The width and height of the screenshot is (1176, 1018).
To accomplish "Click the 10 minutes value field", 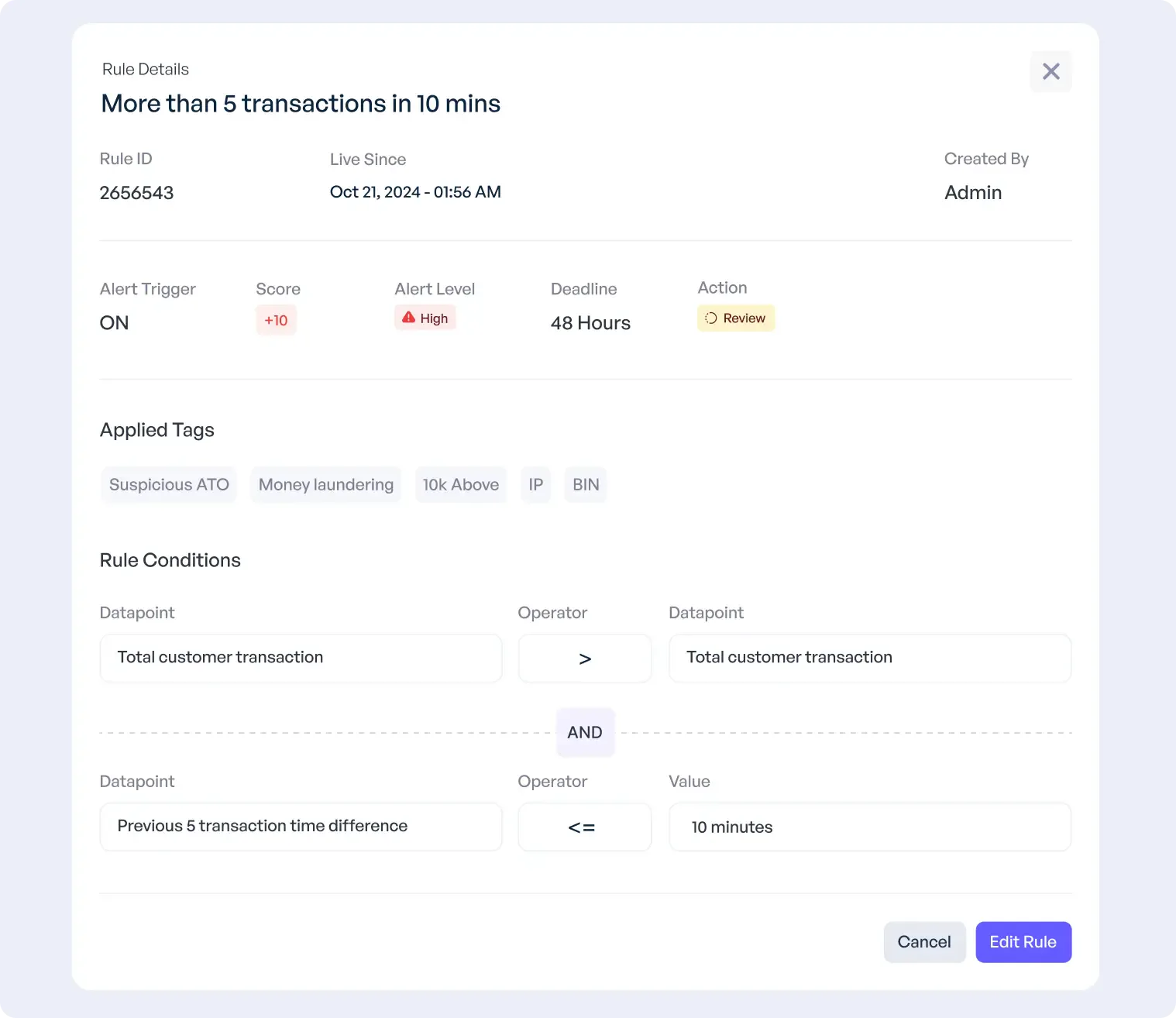I will click(x=870, y=827).
